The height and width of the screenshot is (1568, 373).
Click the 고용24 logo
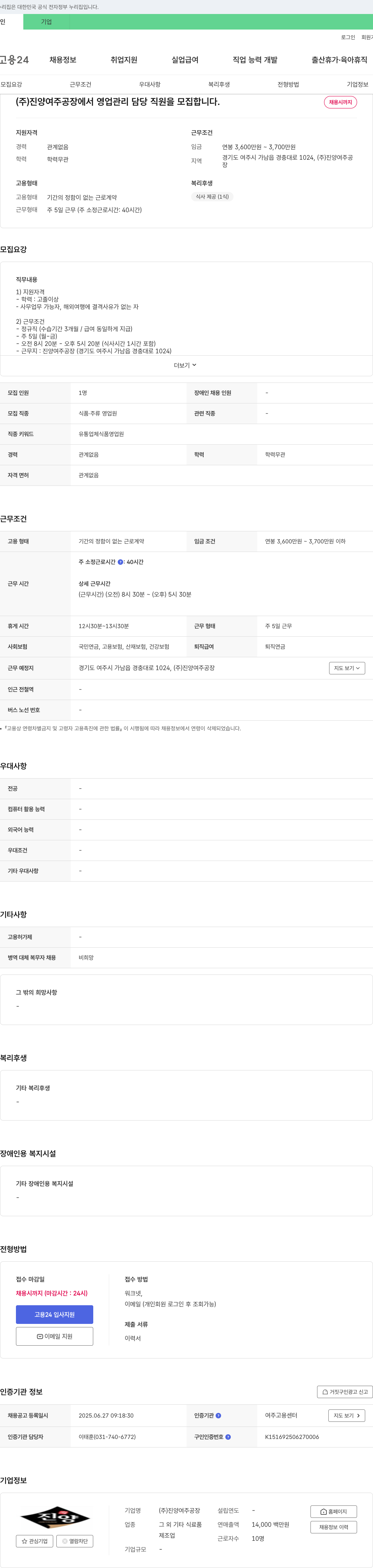coord(14,59)
